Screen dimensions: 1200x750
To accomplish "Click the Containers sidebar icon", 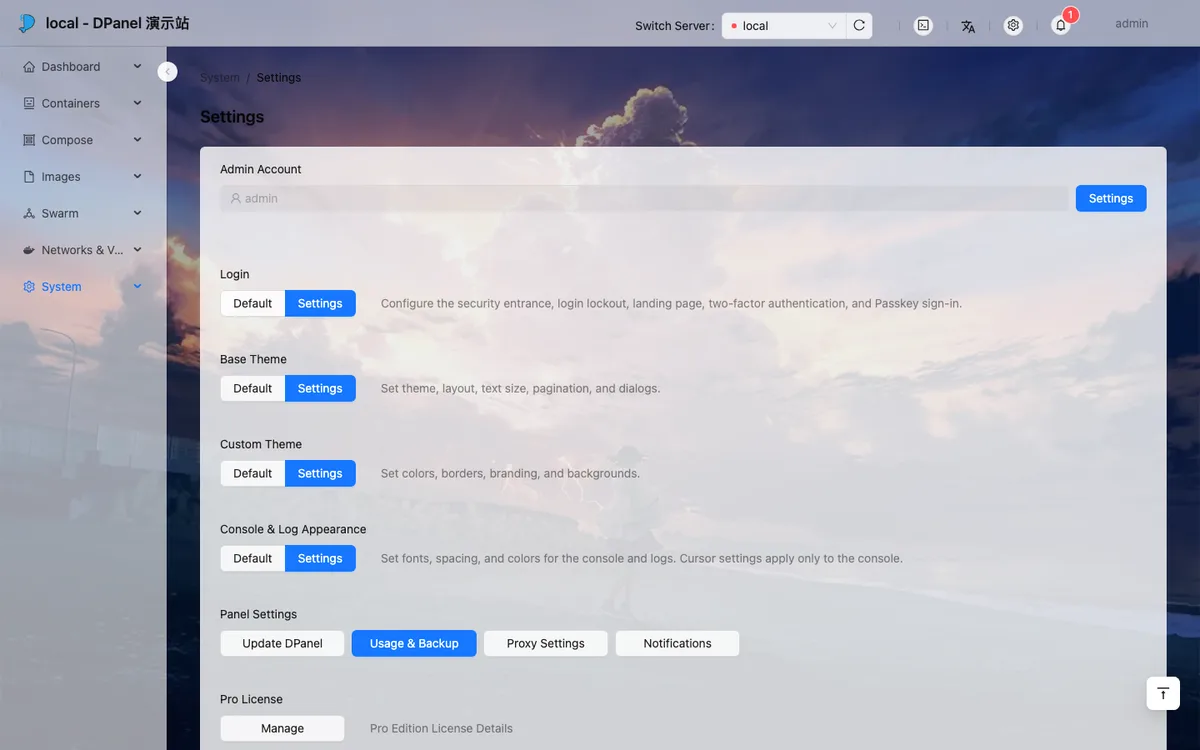I will pos(30,103).
